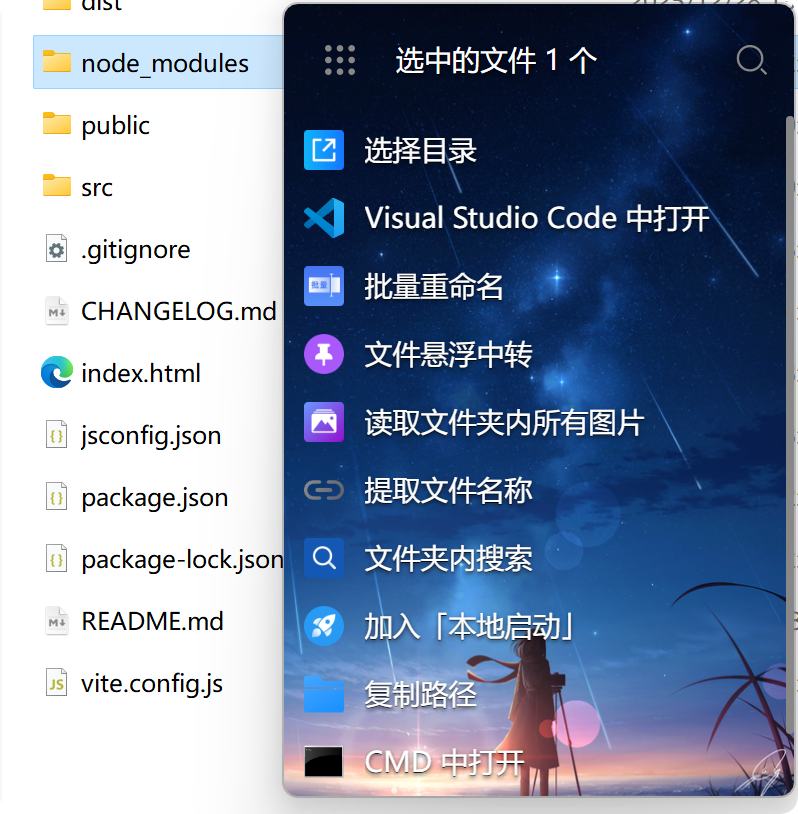Select the index.html file name
This screenshot has height=814, width=798.
point(141,373)
